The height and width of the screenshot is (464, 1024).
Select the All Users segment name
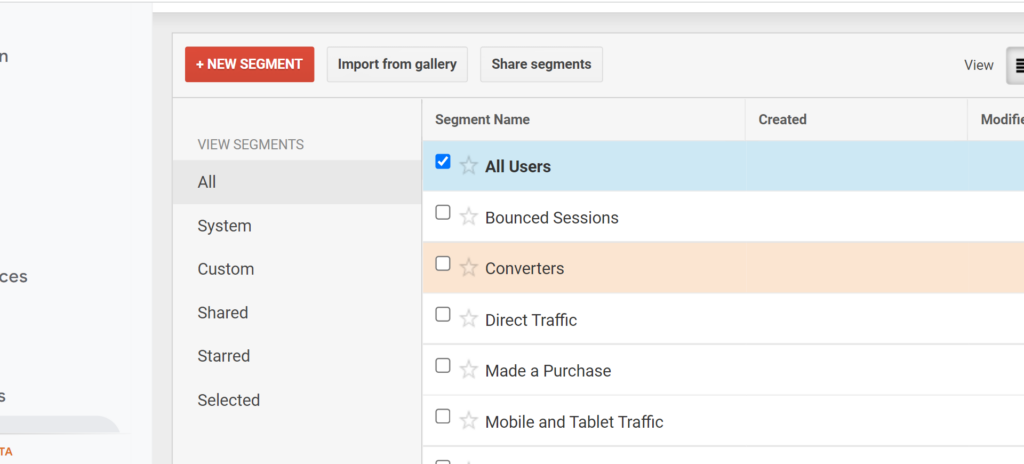click(518, 167)
